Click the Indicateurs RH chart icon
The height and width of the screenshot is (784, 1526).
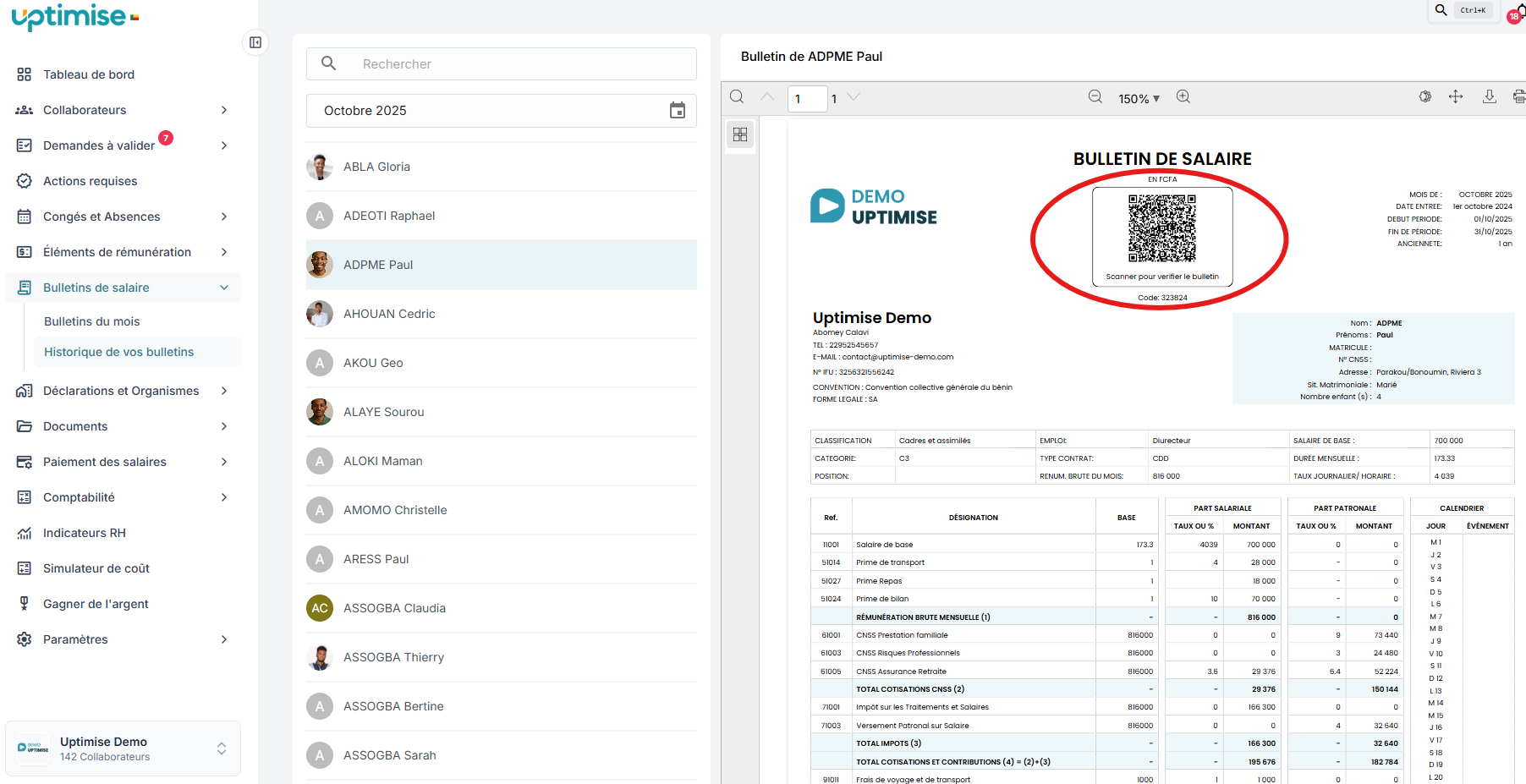[x=25, y=533]
